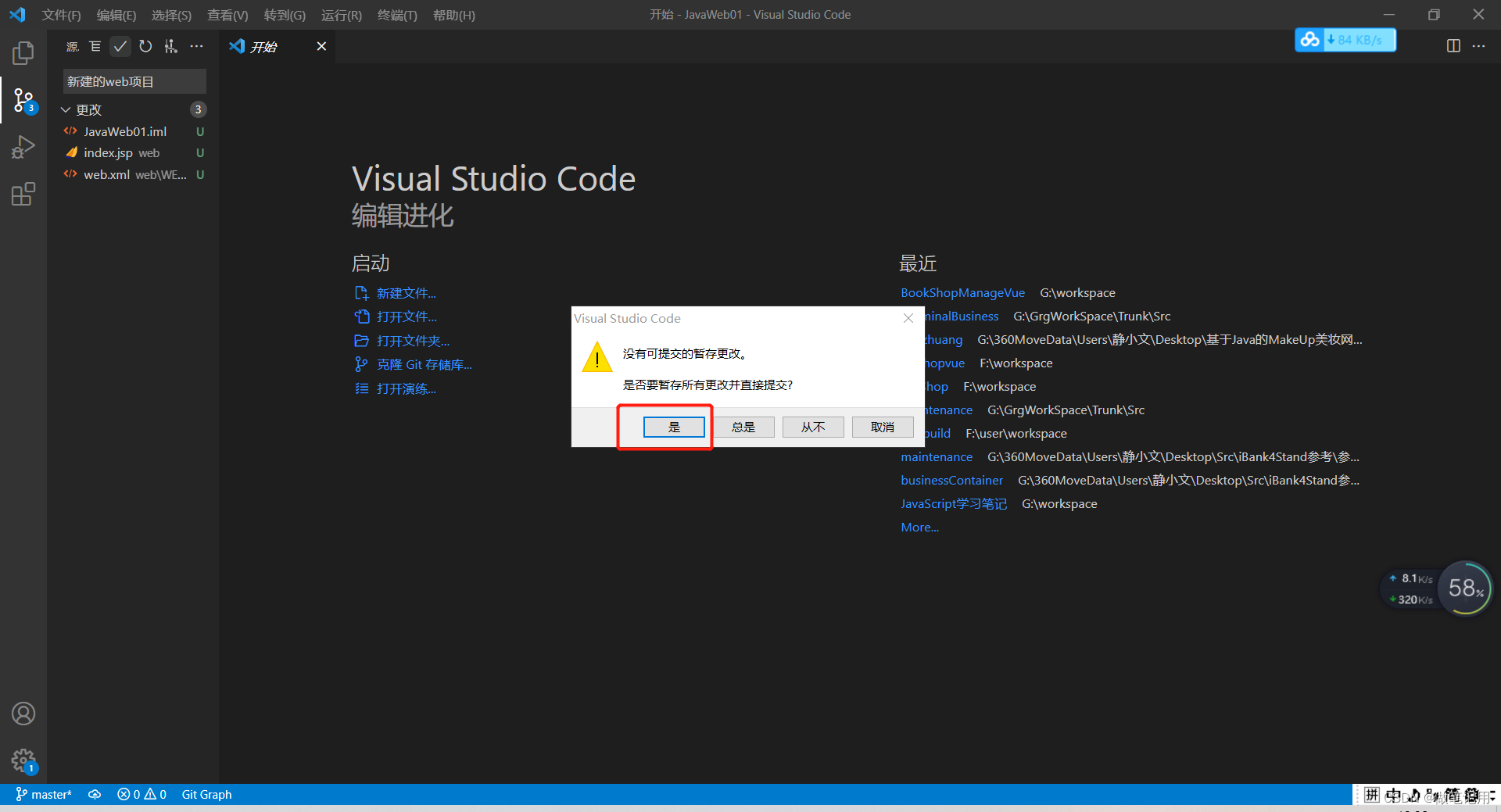The width and height of the screenshot is (1501, 812).
Task: Open source control more actions ellipsis
Action: click(196, 47)
